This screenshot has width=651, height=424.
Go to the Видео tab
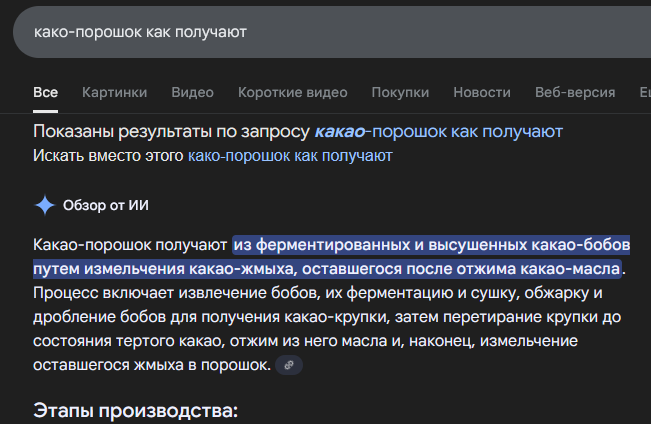click(x=192, y=92)
